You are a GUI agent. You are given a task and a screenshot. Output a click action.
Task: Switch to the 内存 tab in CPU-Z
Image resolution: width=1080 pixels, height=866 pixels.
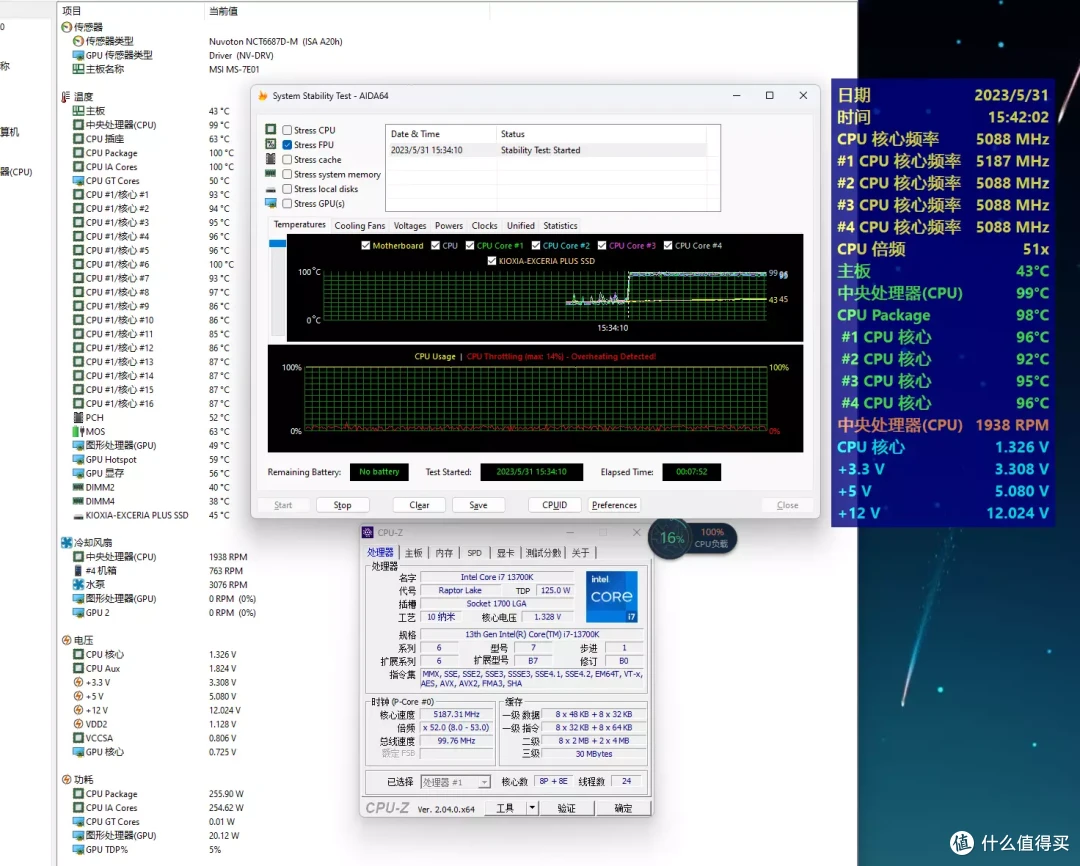[x=444, y=553]
